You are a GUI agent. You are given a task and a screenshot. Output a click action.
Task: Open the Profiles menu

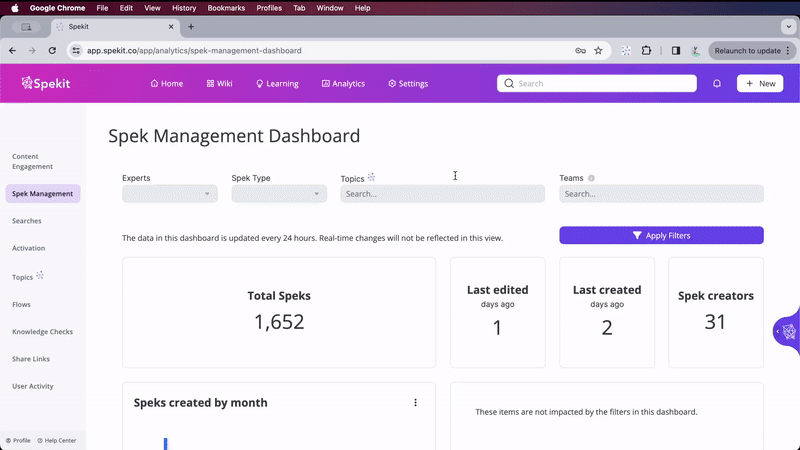click(269, 8)
